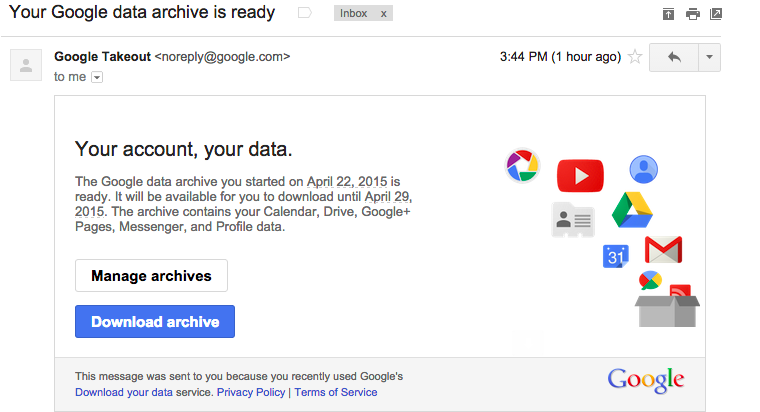Image resolution: width=760 pixels, height=412 pixels.
Task: Click the gray open box icon
Action: point(667,311)
